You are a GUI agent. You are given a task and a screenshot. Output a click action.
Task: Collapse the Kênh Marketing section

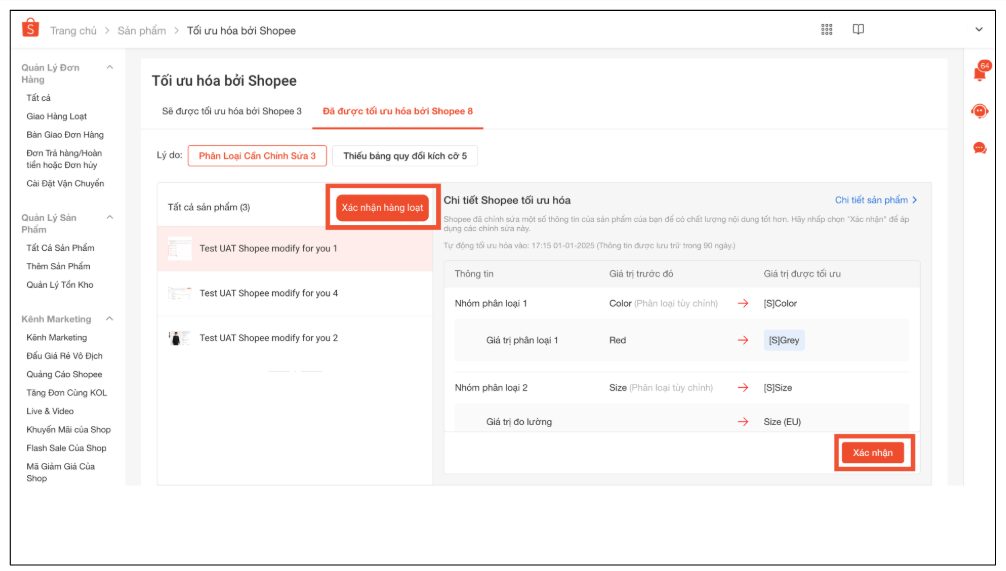coord(110,319)
